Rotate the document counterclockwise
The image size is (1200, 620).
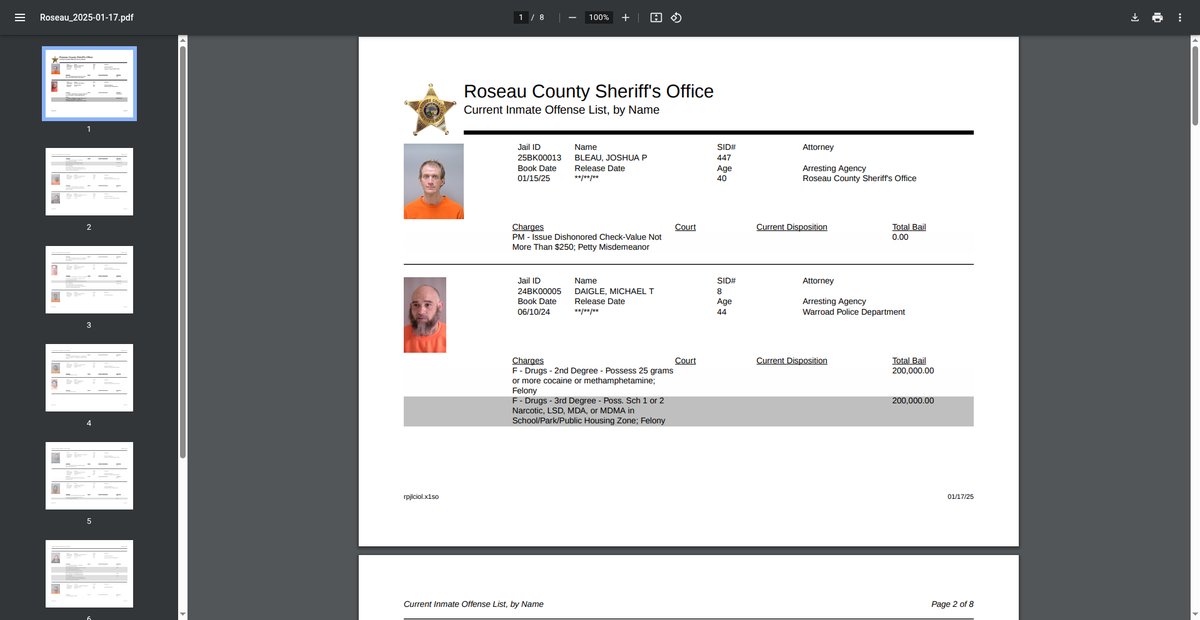pyautogui.click(x=677, y=17)
